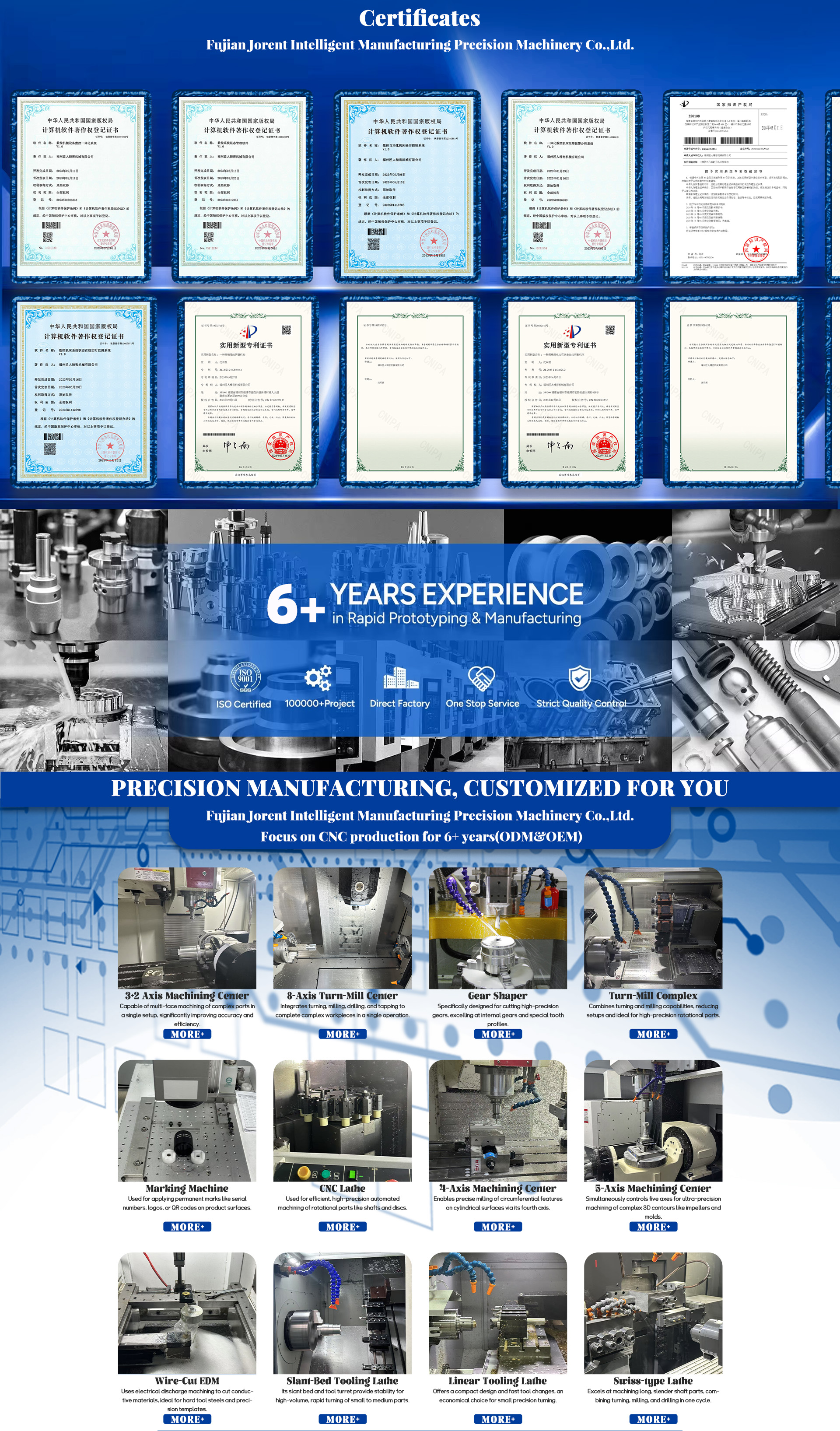Open MORE+ for the Marking Machine
This screenshot has height=1431, width=840.
[x=187, y=1227]
